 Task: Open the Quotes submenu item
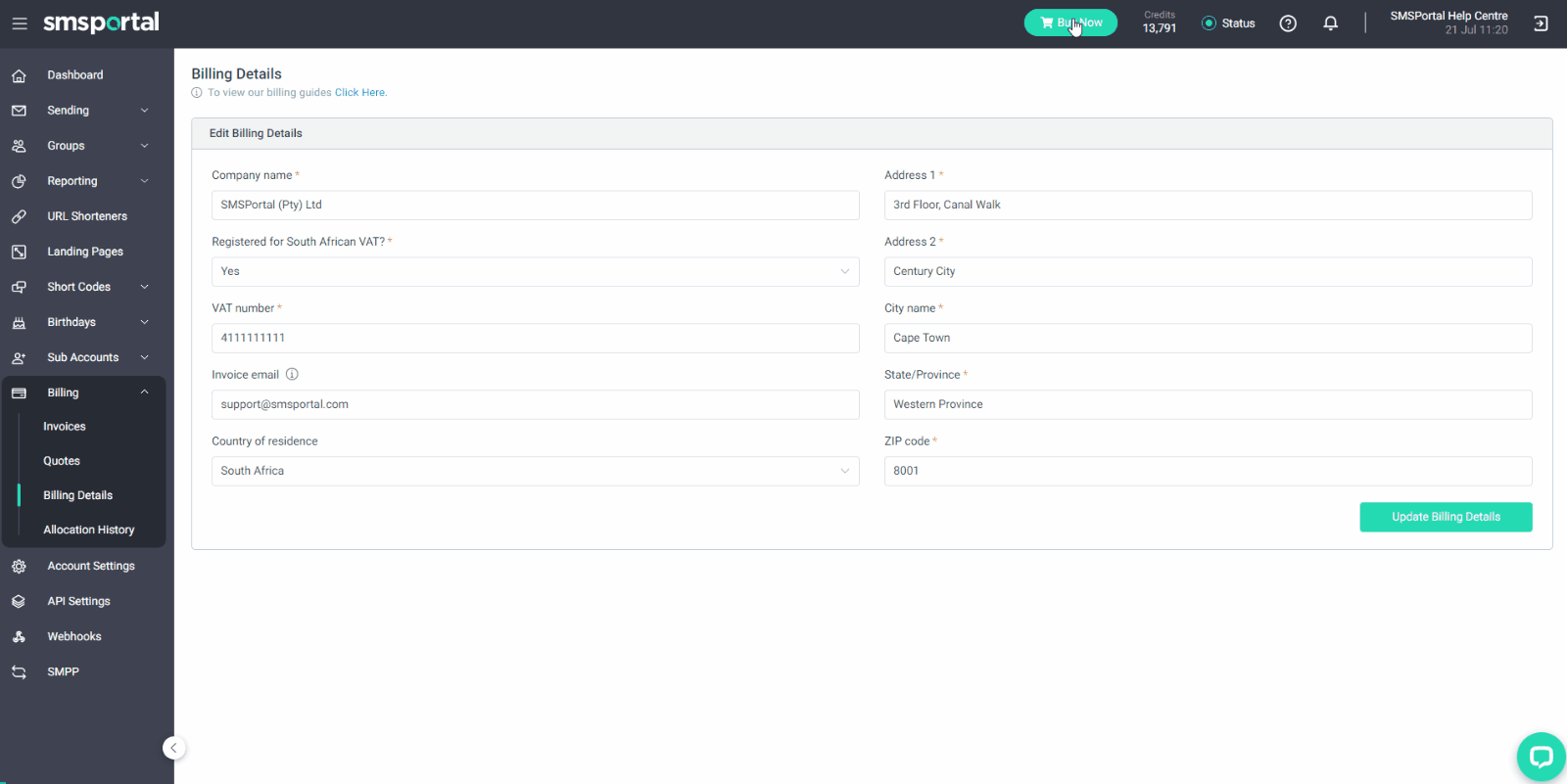coord(62,461)
